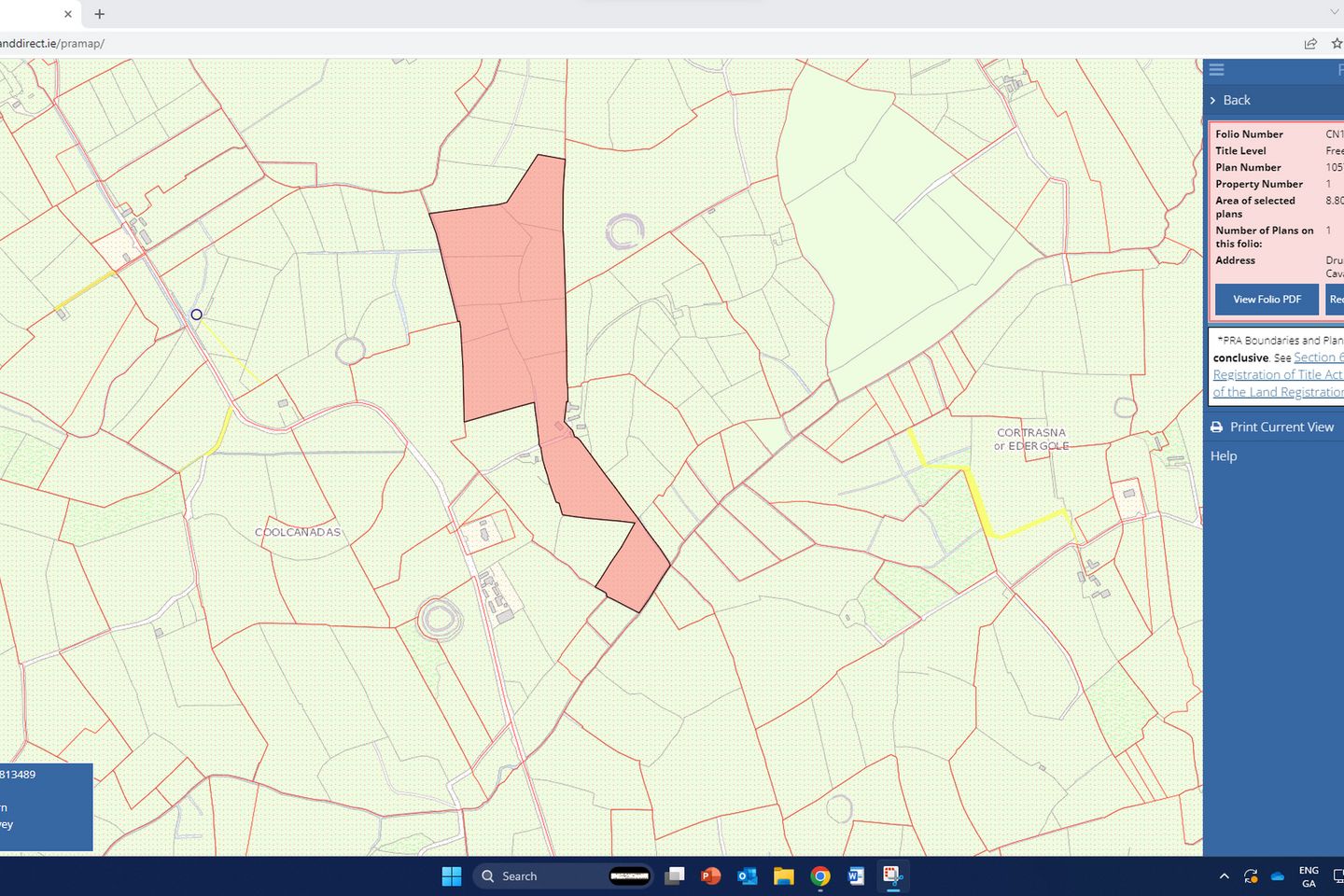Viewport: 1344px width, 896px height.
Task: Collapse the folio panel with the Back chevron
Action: point(1213,100)
